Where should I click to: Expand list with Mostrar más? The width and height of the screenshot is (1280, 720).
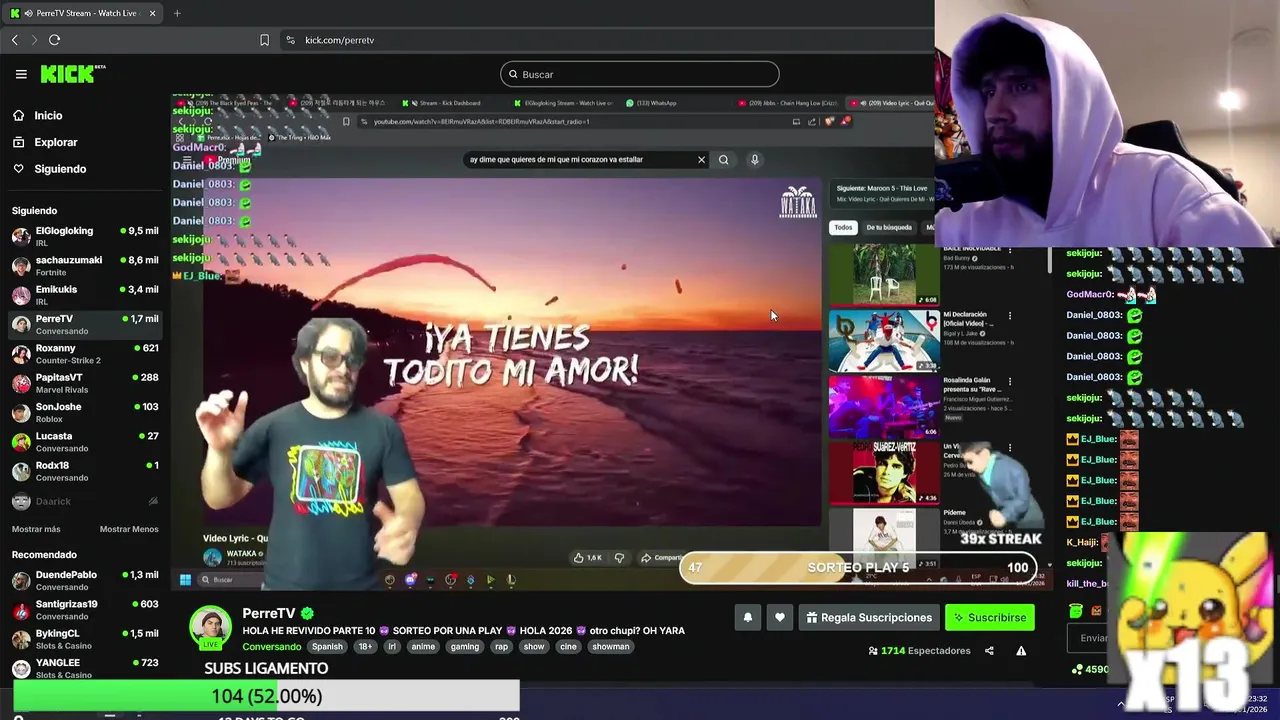pyautogui.click(x=36, y=529)
